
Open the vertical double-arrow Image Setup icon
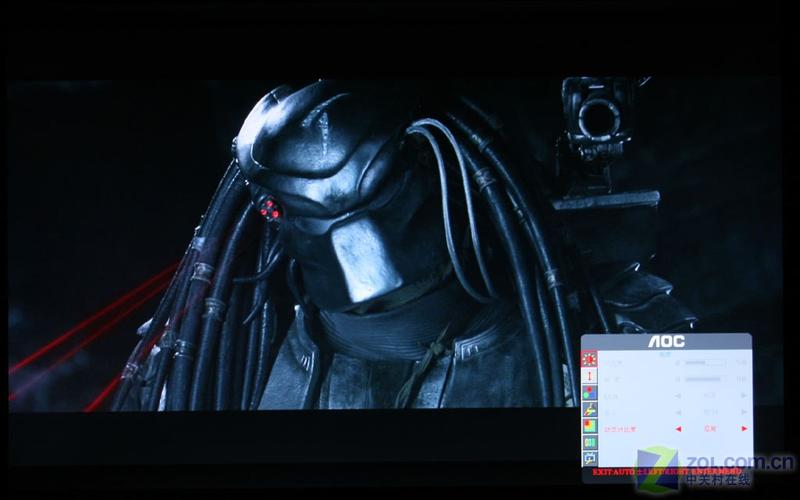589,376
